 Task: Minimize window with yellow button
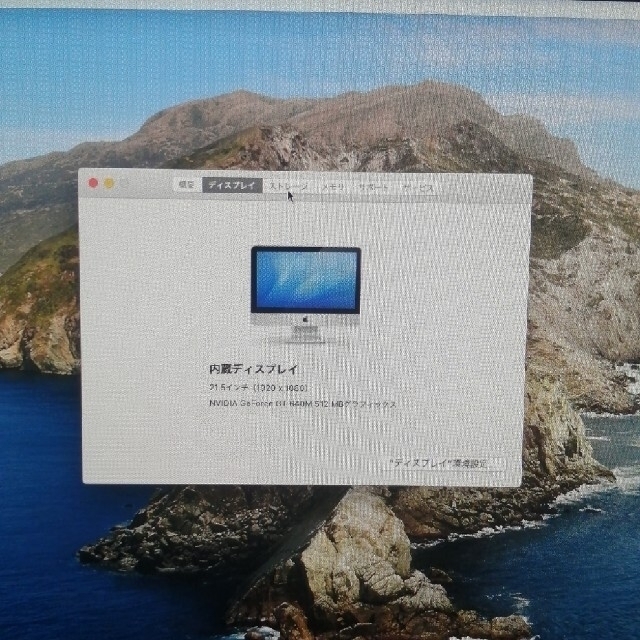pyautogui.click(x=109, y=184)
